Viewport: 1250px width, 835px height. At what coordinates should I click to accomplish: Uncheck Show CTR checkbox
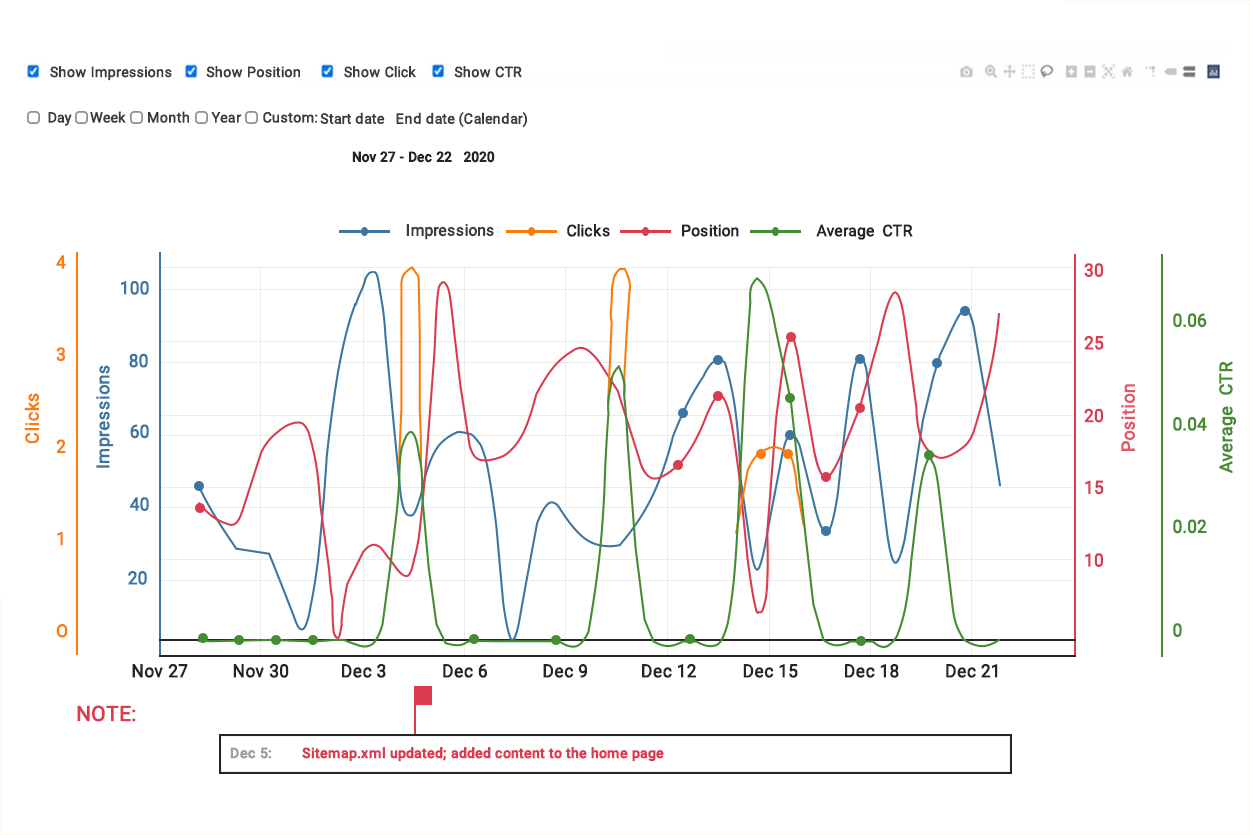[438, 71]
